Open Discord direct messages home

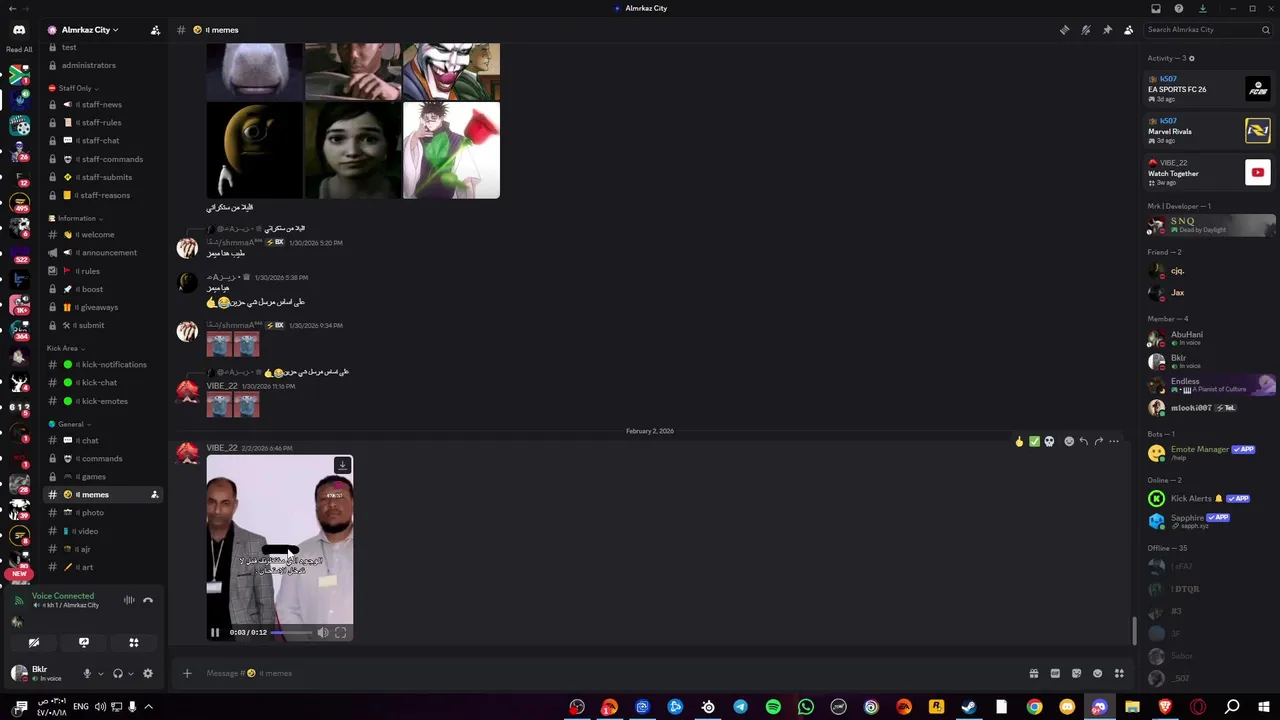tap(19, 30)
